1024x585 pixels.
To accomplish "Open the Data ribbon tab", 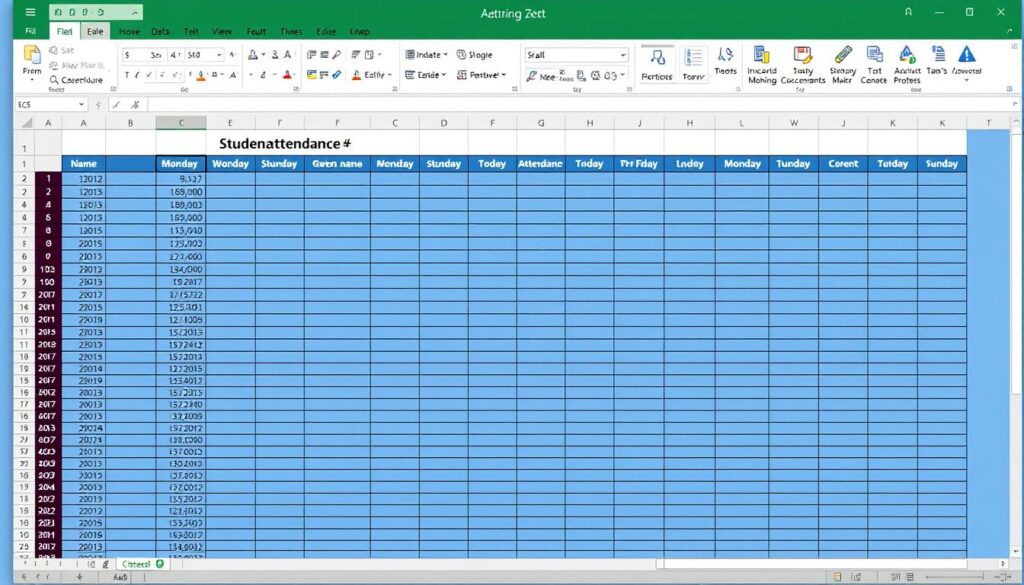I will pyautogui.click(x=160, y=31).
